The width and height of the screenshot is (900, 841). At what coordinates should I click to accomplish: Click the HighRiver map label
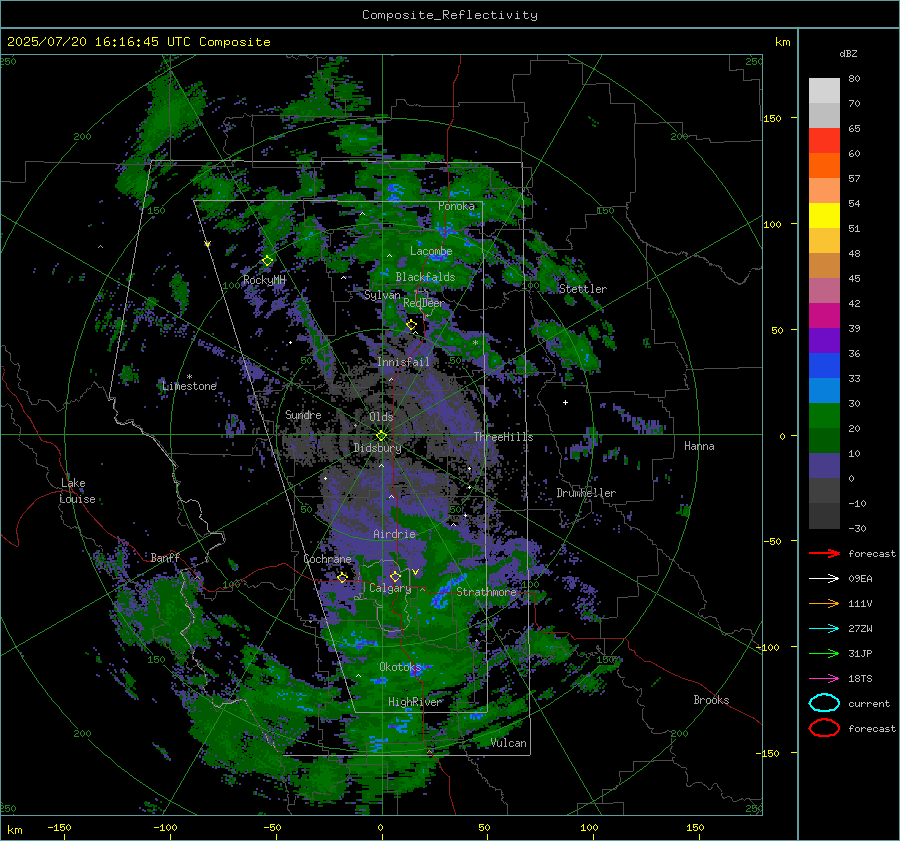point(415,702)
